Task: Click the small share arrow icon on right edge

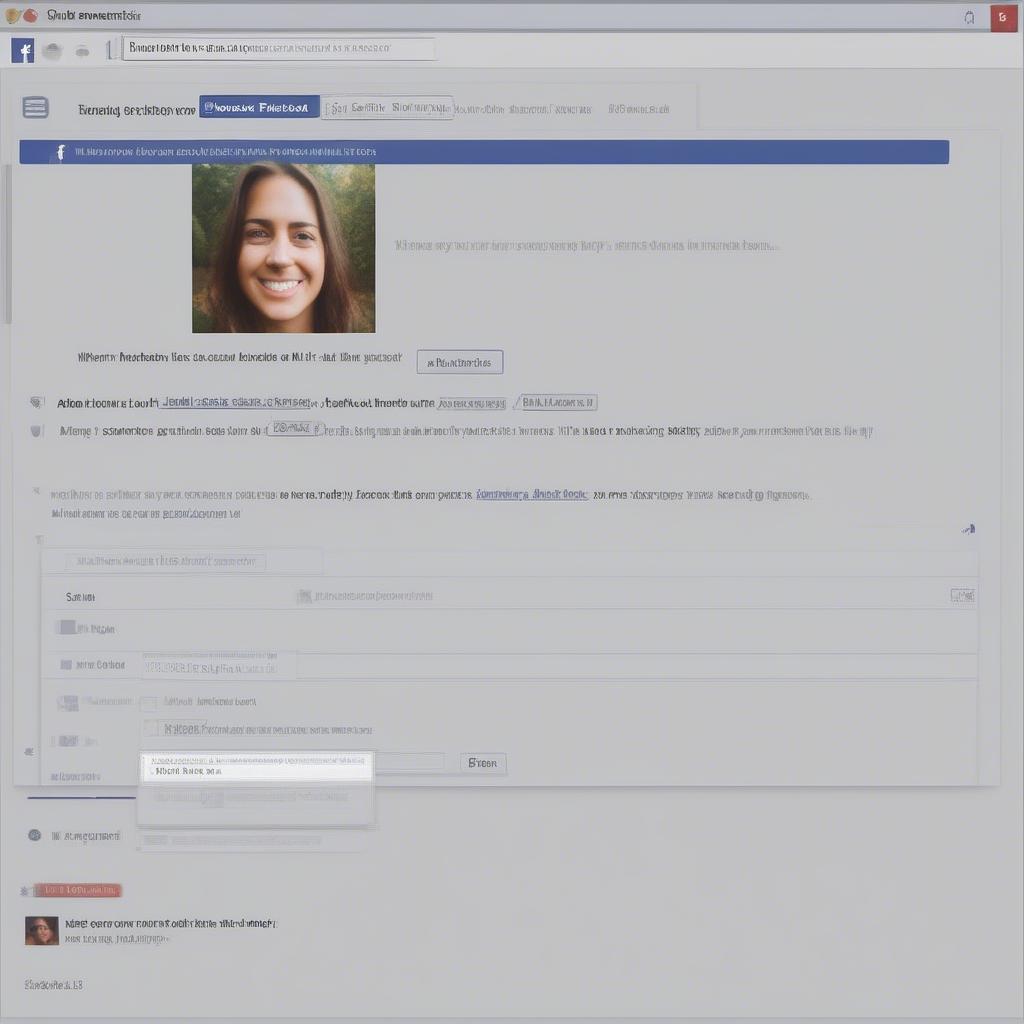Action: coord(968,529)
